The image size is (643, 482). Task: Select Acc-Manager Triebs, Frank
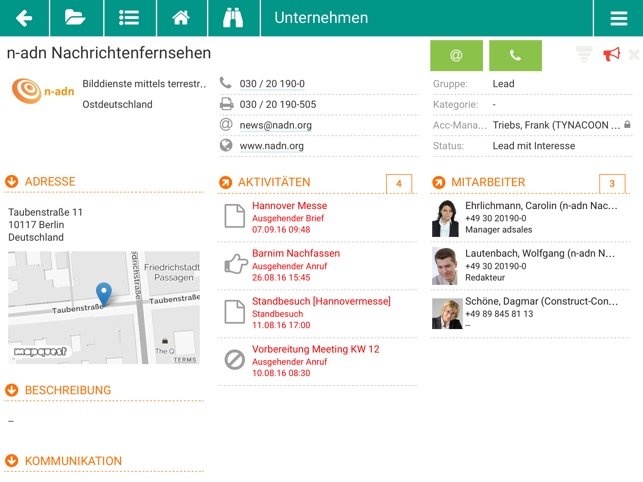pos(556,125)
